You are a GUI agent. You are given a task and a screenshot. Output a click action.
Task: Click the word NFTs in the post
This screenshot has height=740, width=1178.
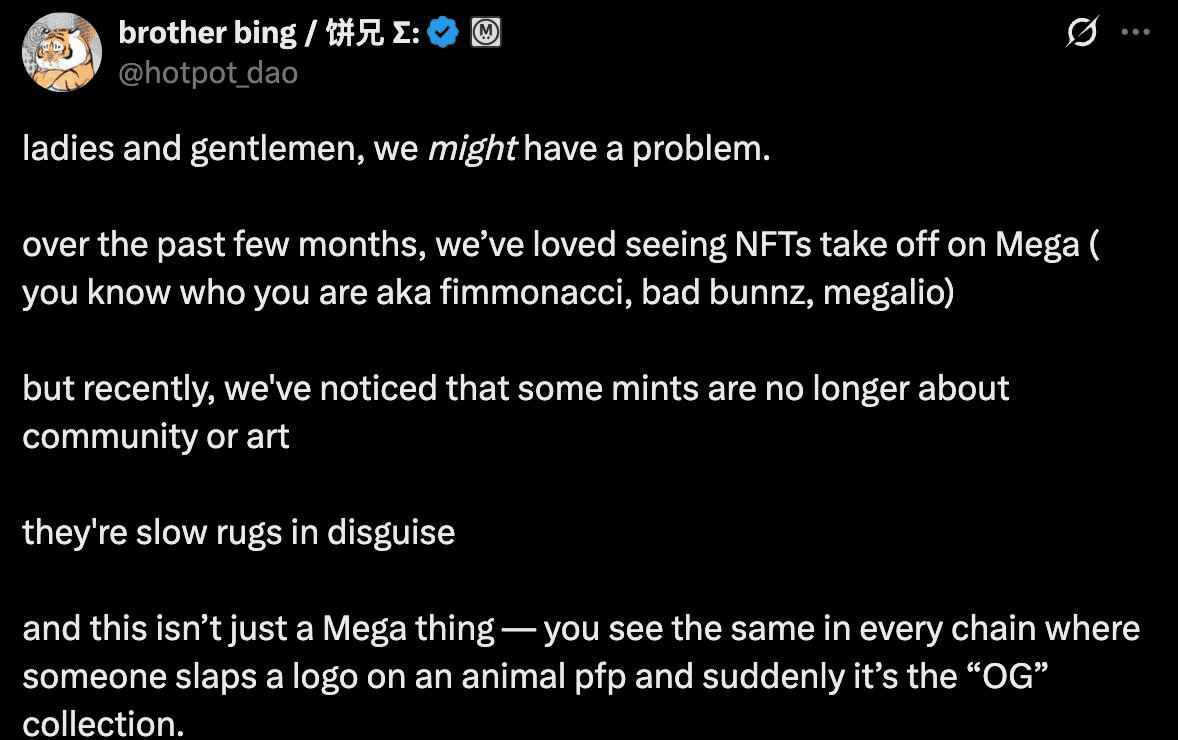click(x=773, y=244)
